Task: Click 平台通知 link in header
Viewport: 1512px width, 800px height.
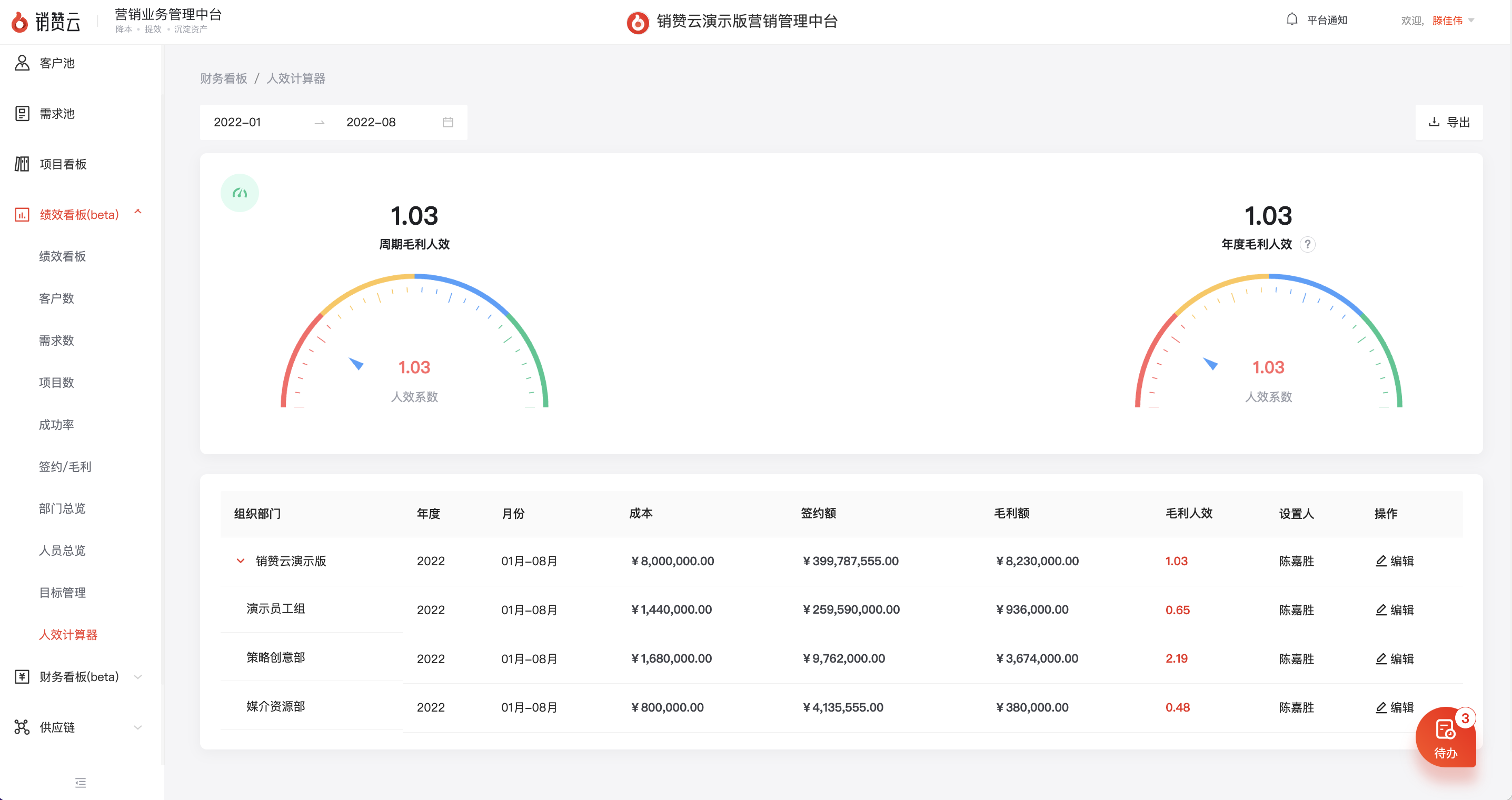Action: (1327, 20)
